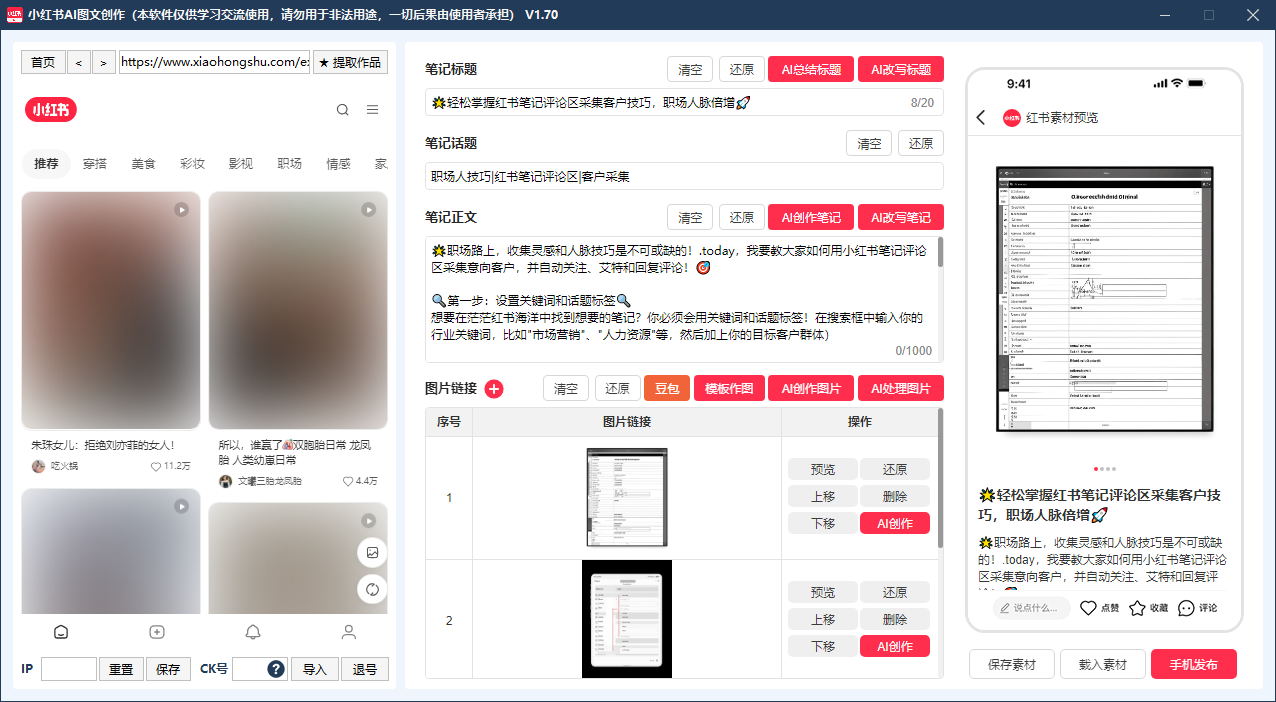This screenshot has height=702, width=1276.
Task: Publish via the 手机发布 button
Action: click(1194, 663)
